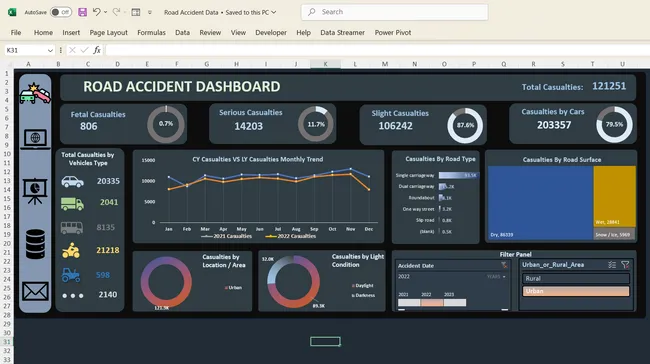This screenshot has width=650, height=364.
Task: Toggle the AutoSave switch
Action: (61, 12)
